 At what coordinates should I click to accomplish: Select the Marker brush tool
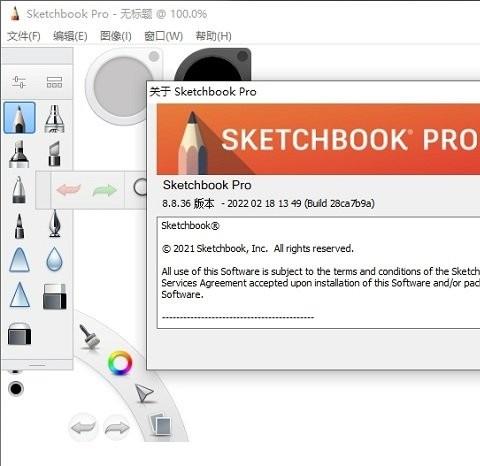tap(19, 154)
